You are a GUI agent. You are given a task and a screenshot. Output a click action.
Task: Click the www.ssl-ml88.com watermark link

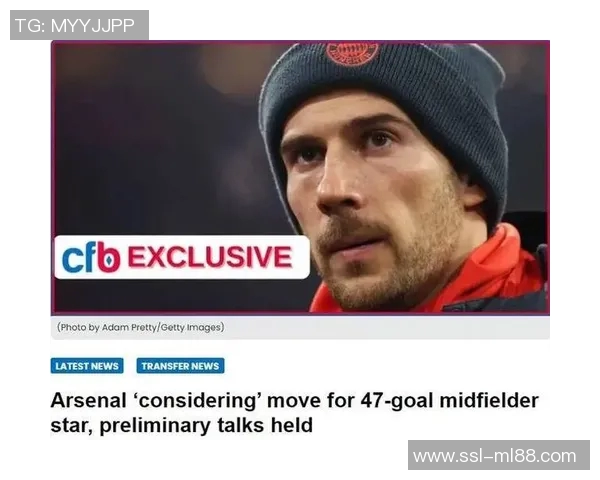coord(499,456)
